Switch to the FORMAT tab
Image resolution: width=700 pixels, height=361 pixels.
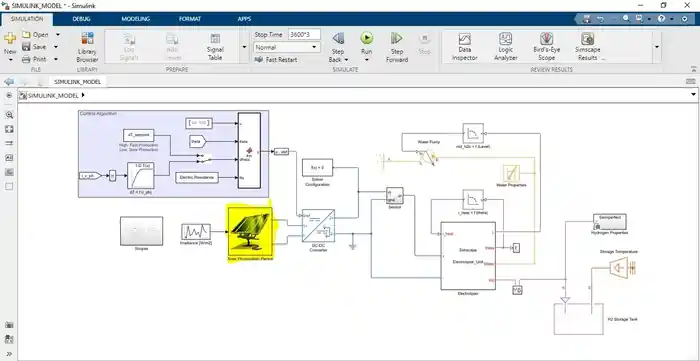pyautogui.click(x=190, y=19)
